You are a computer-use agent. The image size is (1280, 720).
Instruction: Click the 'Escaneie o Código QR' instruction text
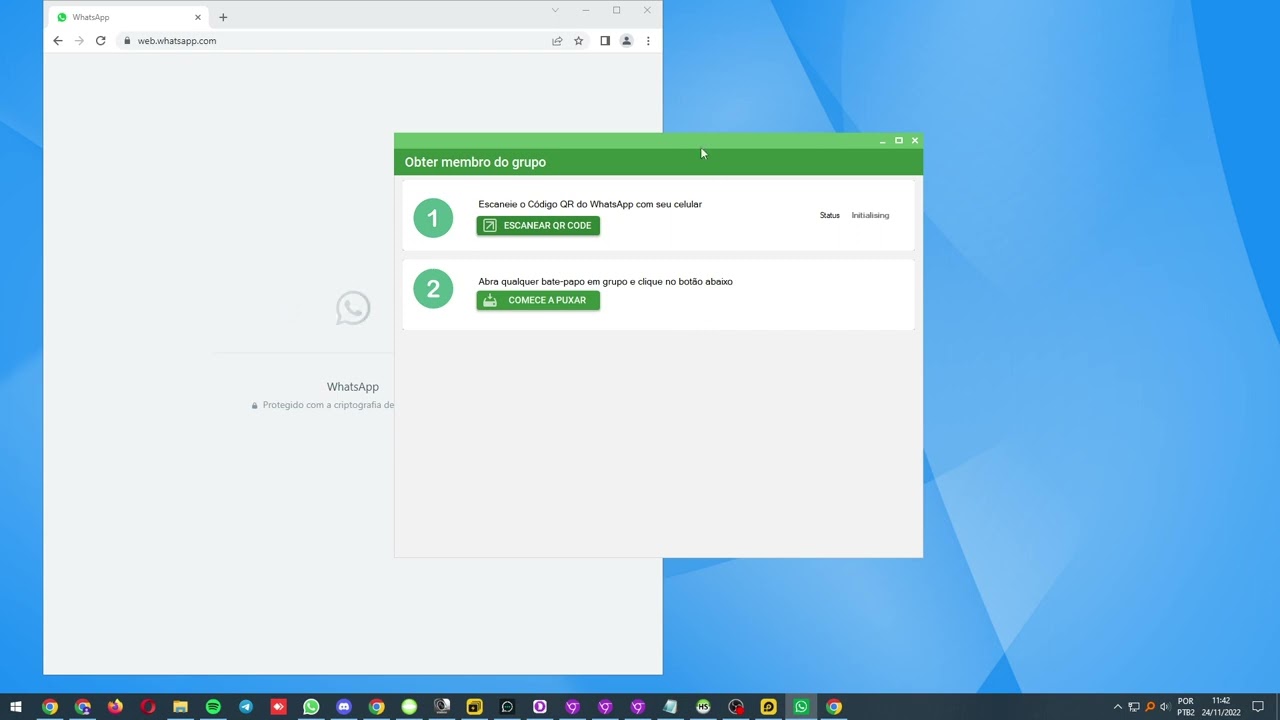pos(590,204)
